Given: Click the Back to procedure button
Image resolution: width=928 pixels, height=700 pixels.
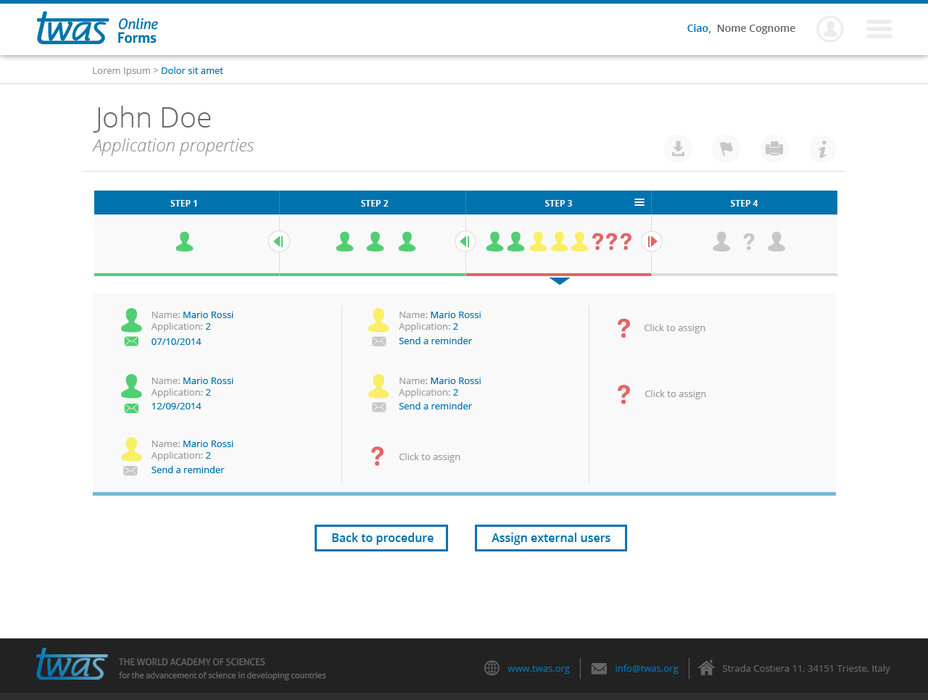Looking at the screenshot, I should point(381,538).
